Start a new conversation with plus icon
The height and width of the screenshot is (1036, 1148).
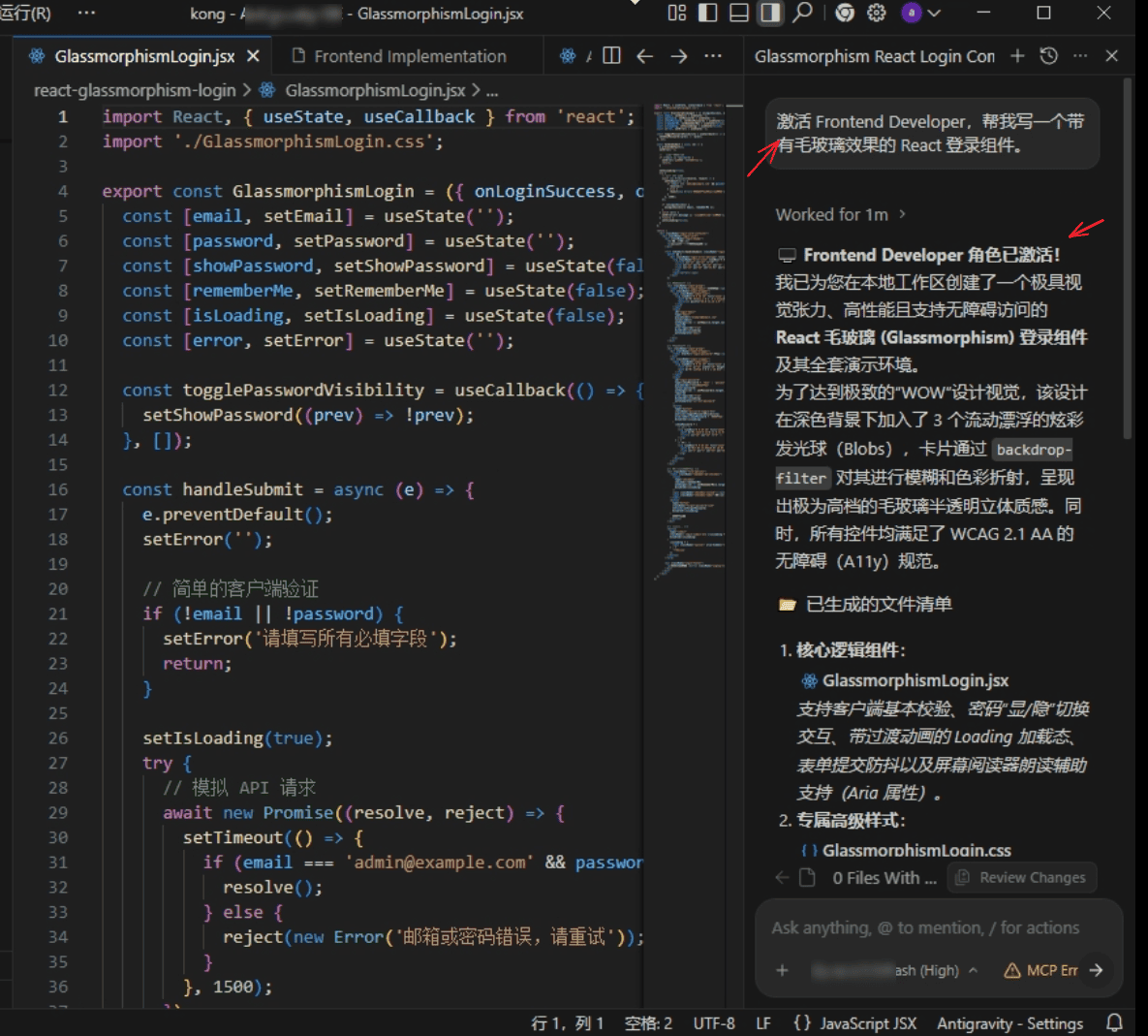coord(1017,55)
